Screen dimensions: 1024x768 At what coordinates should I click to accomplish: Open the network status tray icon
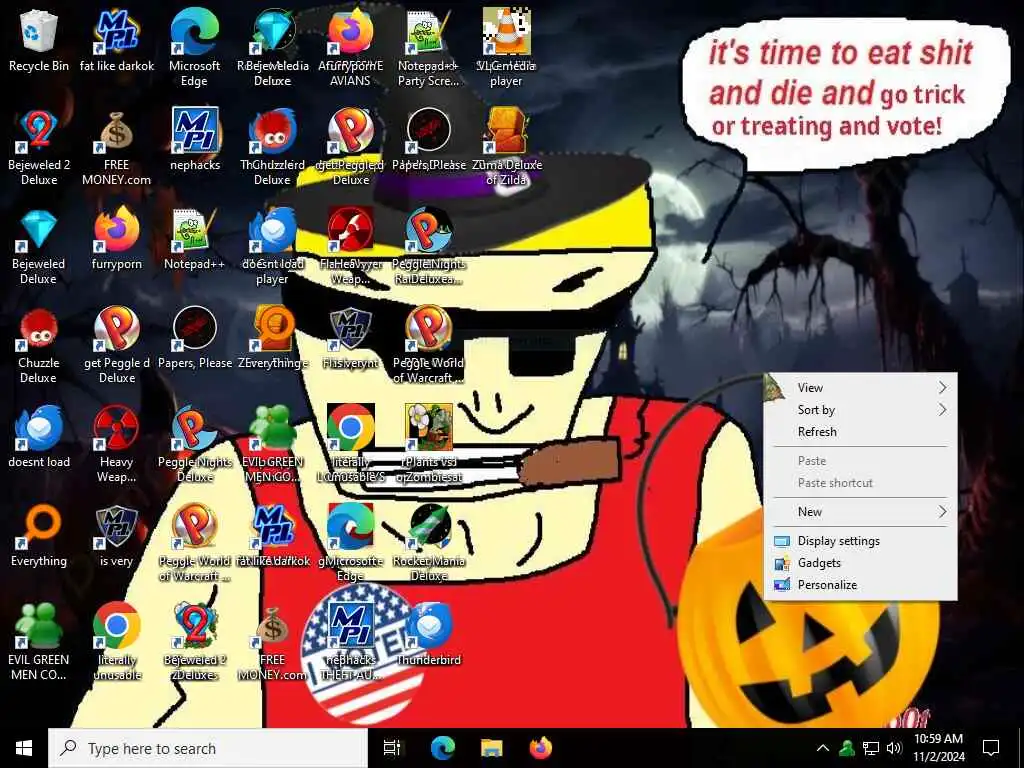(871, 748)
